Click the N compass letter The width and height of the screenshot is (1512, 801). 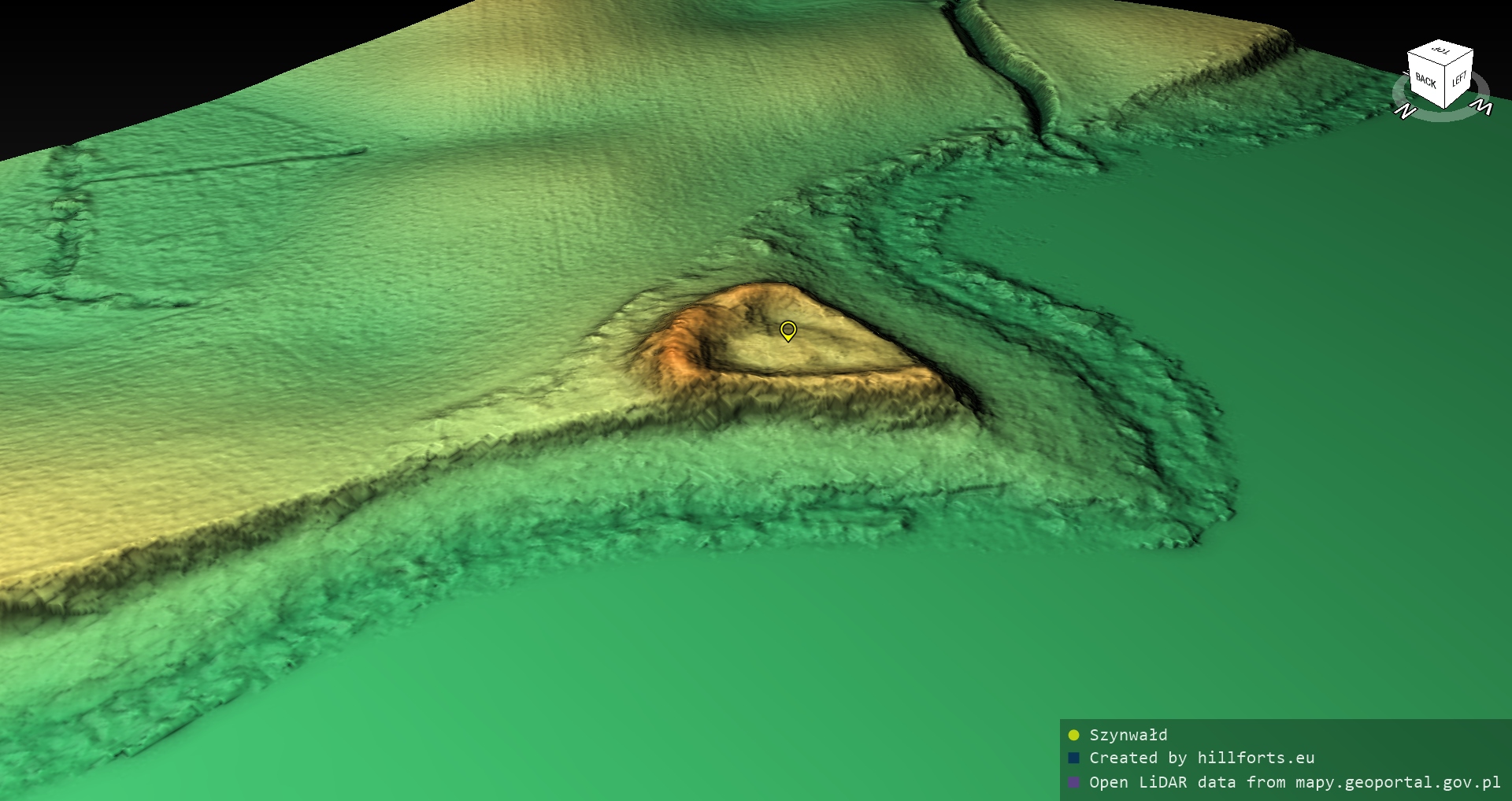coord(1405,112)
